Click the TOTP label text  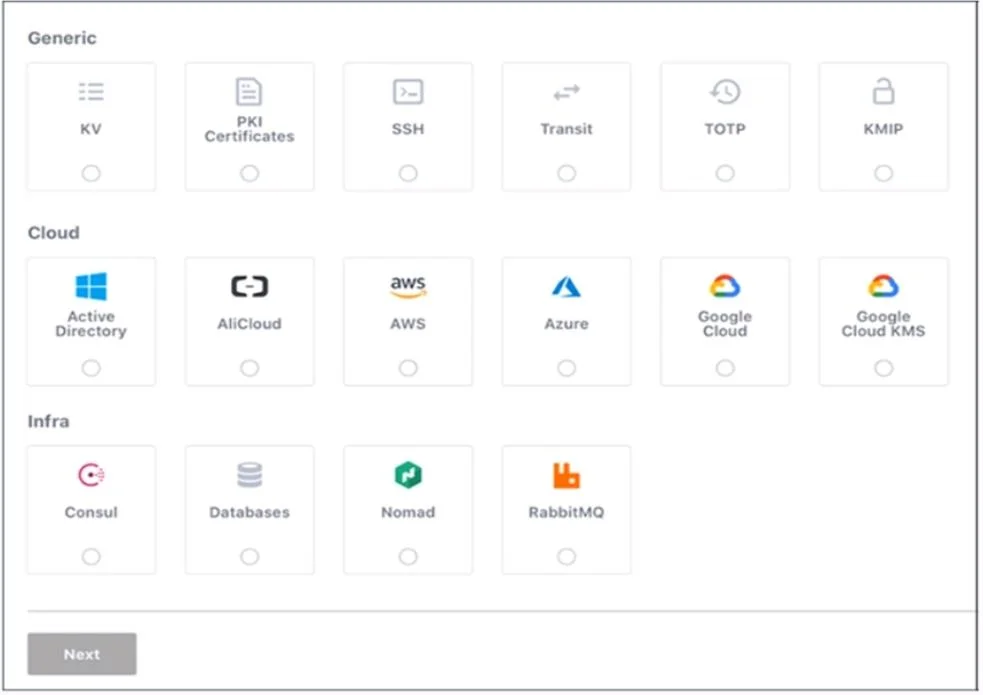click(x=725, y=129)
